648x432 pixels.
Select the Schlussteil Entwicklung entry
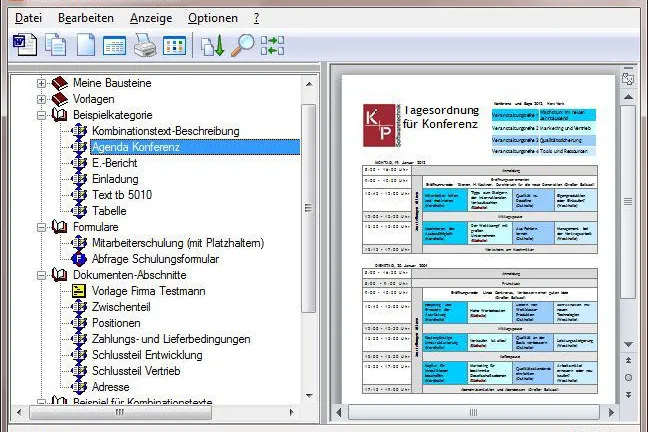click(x=147, y=355)
